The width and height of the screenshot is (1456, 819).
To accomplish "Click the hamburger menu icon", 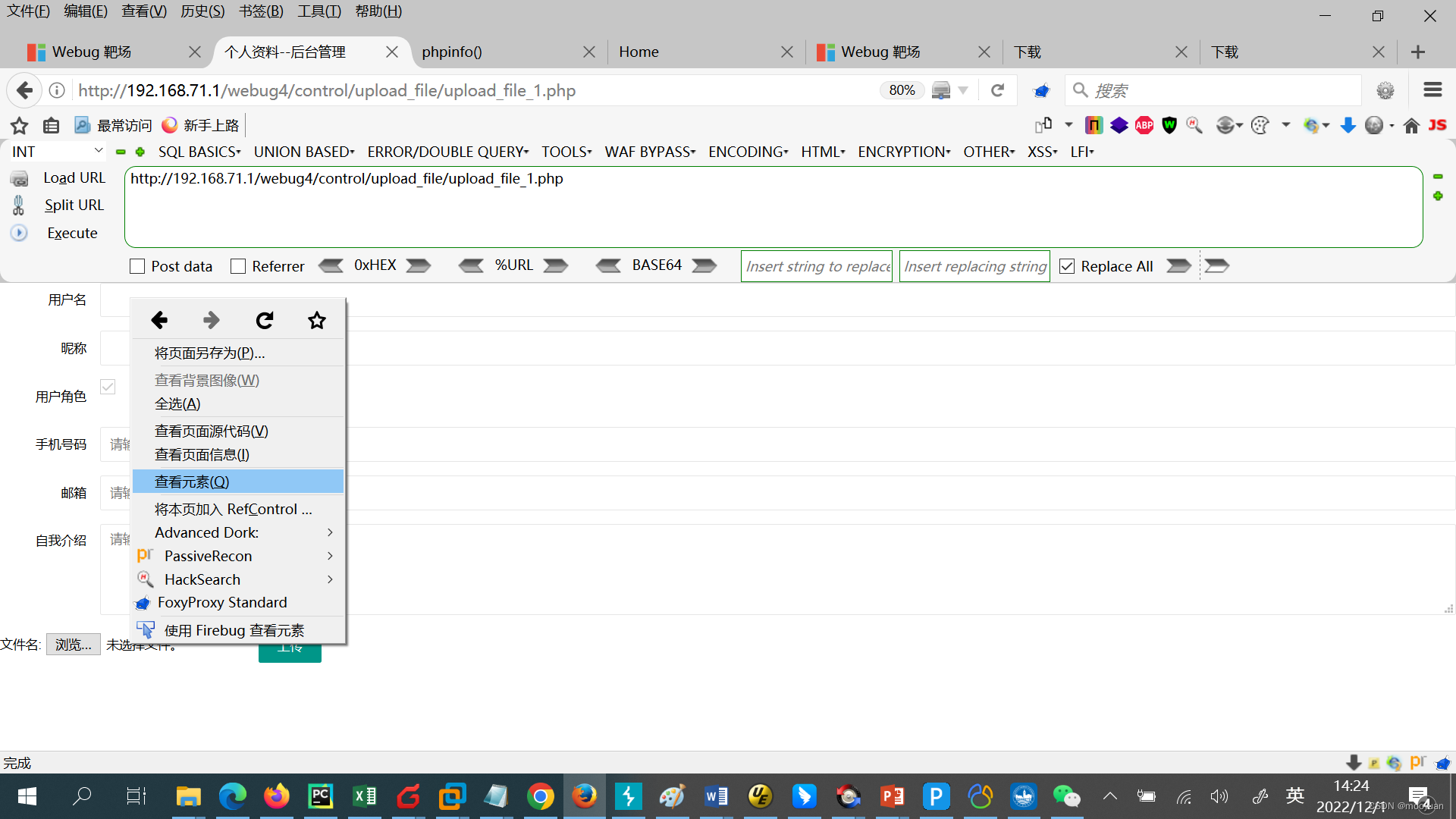I will tap(1432, 90).
